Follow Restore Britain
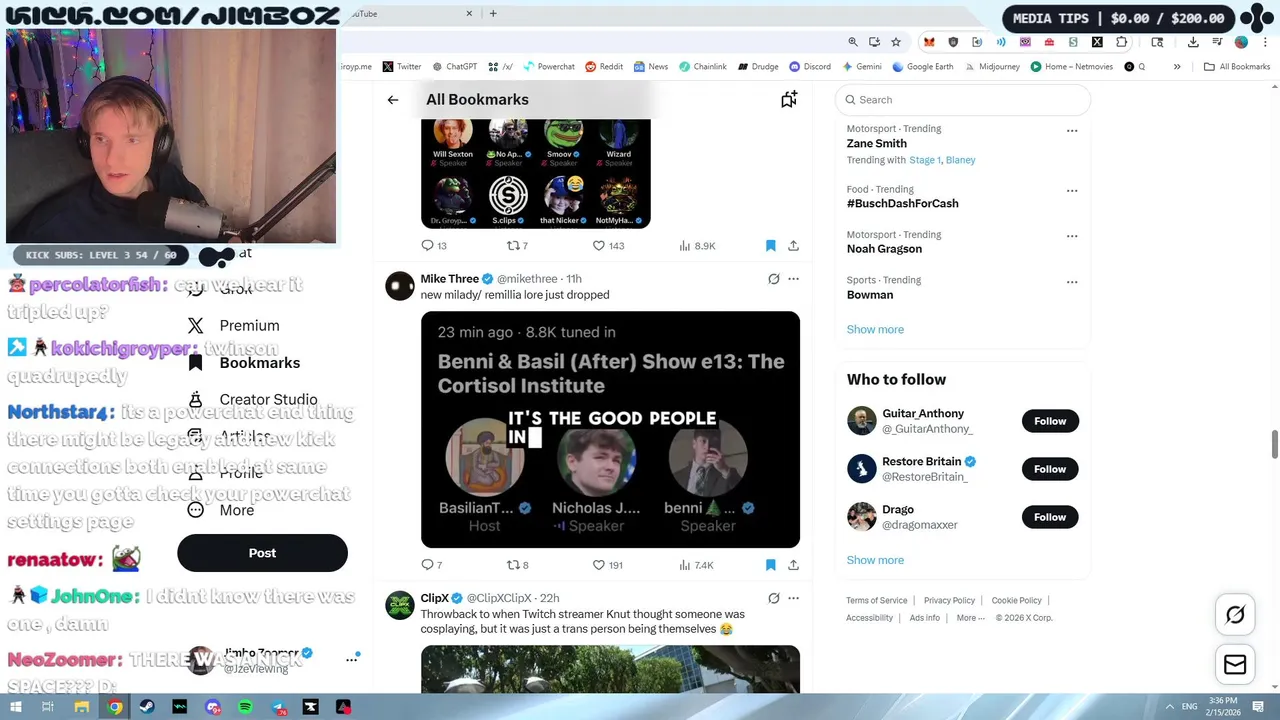 1050,469
